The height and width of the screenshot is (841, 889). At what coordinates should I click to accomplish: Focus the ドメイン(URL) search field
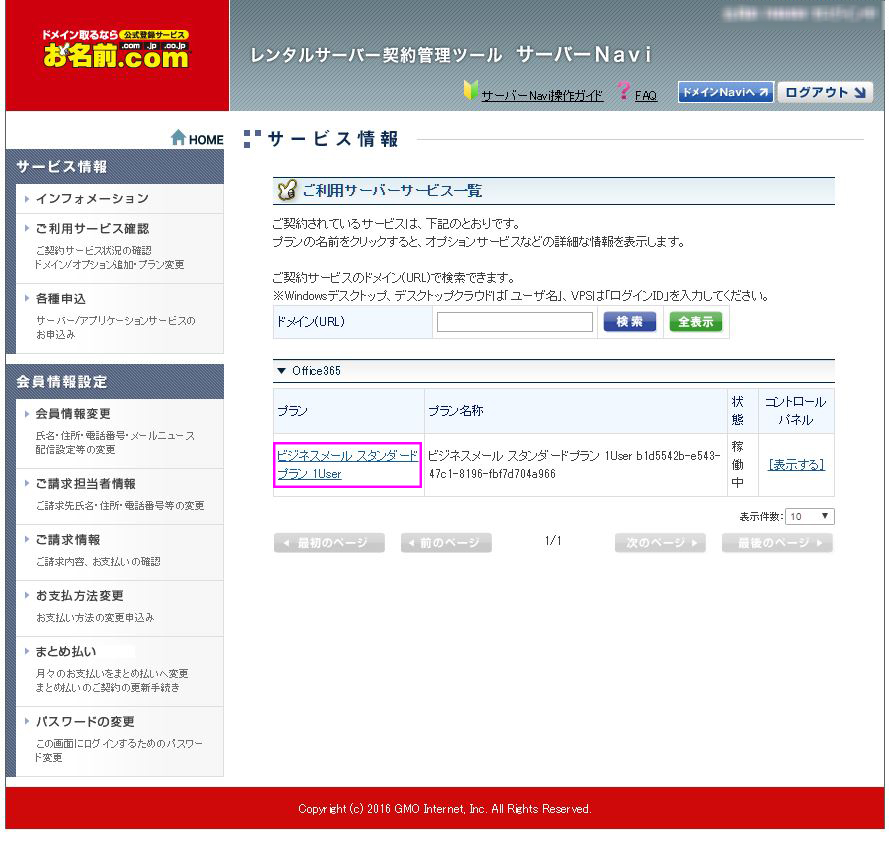[x=515, y=322]
